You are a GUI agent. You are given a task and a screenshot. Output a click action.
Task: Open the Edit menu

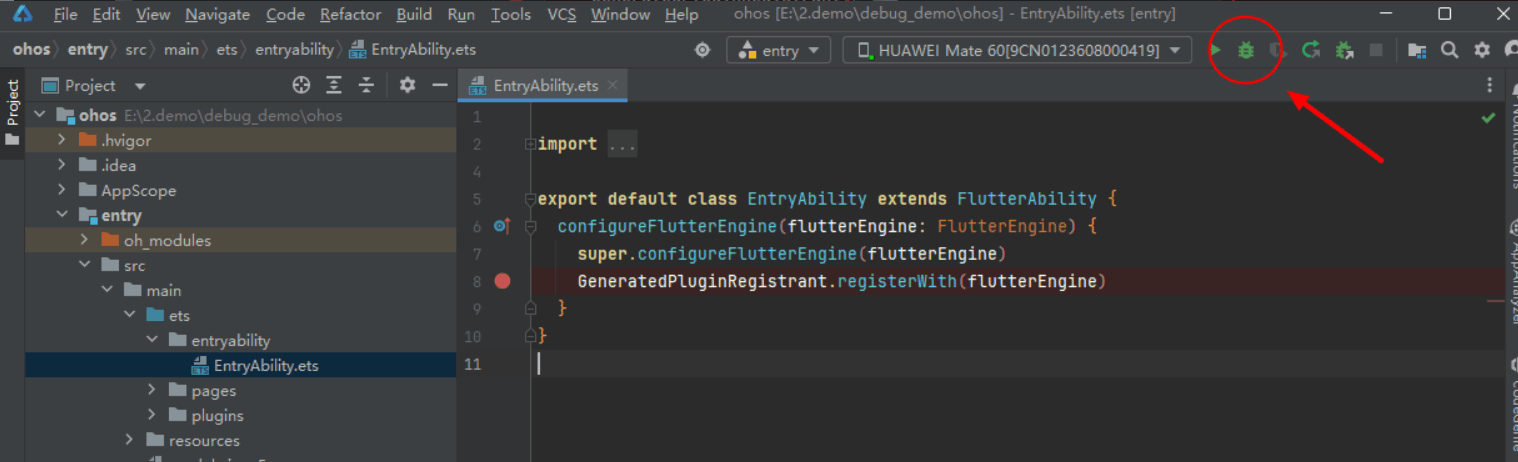[x=106, y=14]
